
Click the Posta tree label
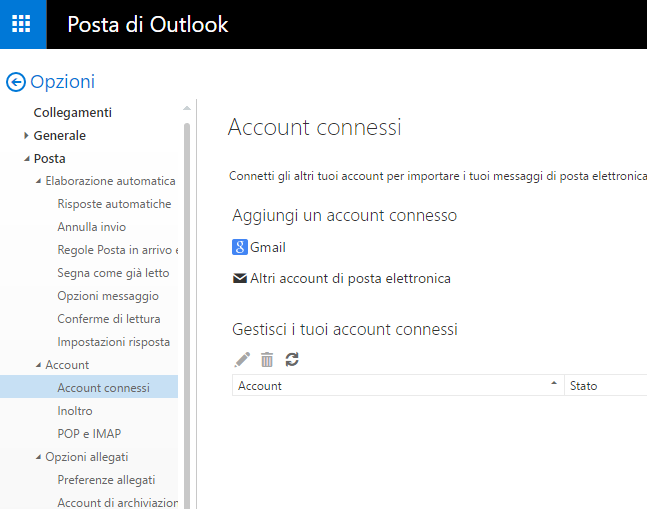pos(50,159)
